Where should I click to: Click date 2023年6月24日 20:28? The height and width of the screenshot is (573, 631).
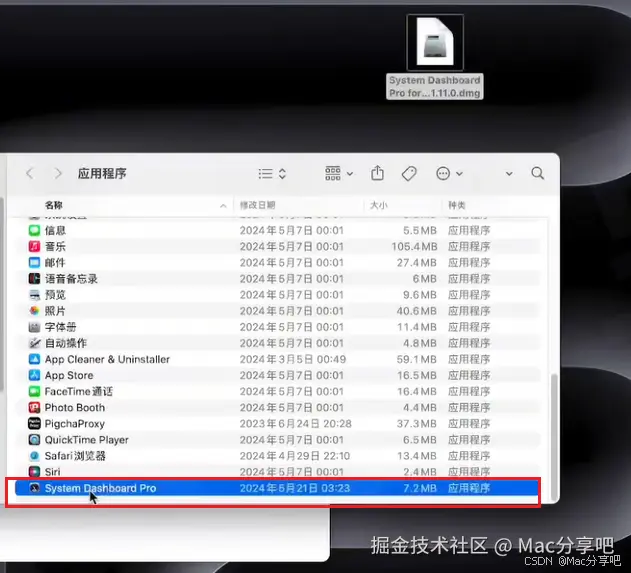point(295,423)
